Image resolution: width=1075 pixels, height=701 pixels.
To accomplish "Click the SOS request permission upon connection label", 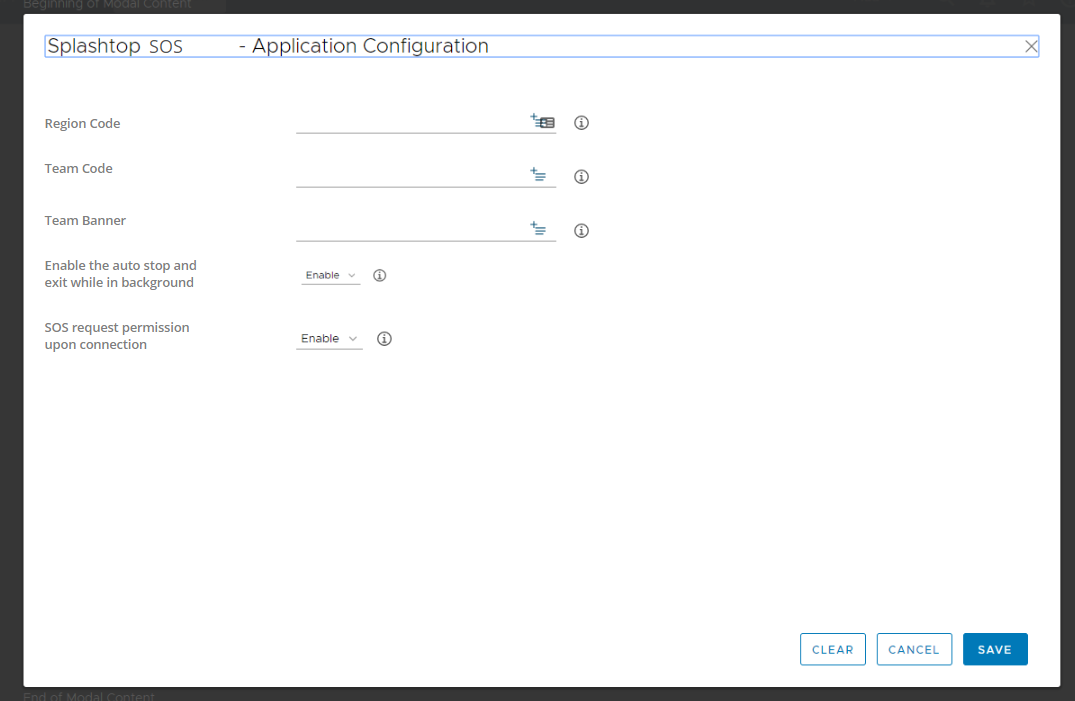I will click(x=117, y=336).
